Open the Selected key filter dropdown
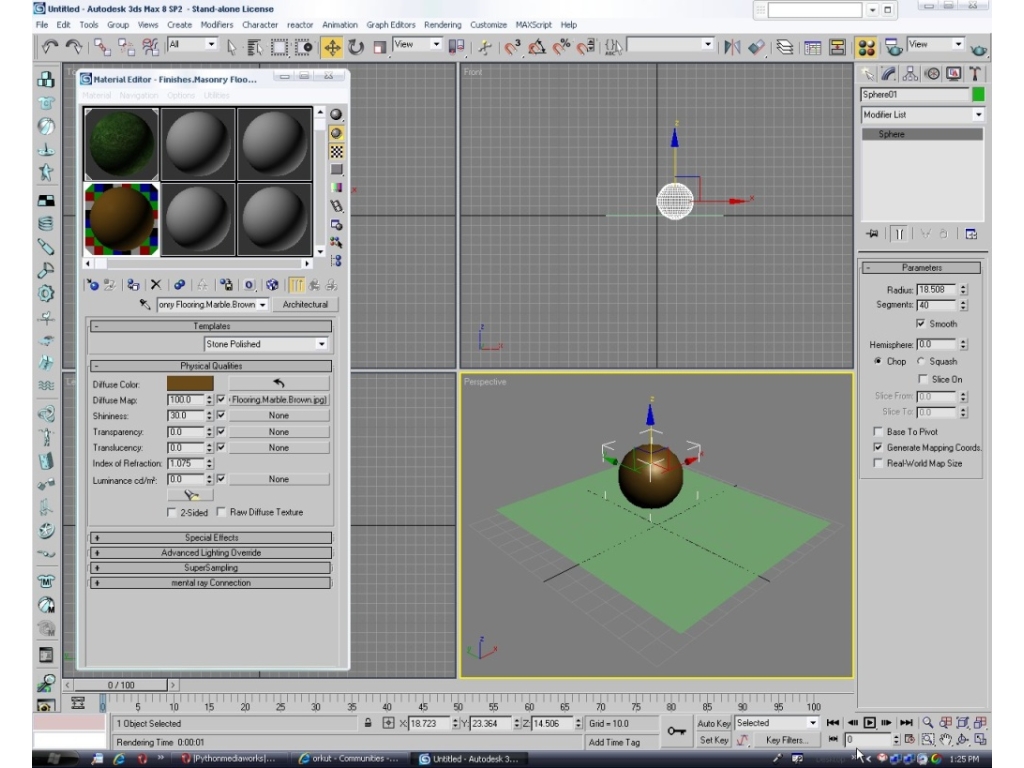This screenshot has width=1024, height=768. click(x=776, y=723)
